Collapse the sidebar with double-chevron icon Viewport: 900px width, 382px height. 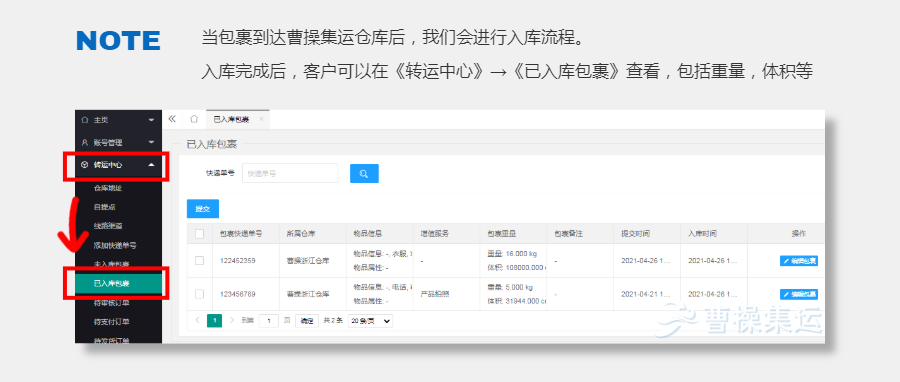[172, 119]
